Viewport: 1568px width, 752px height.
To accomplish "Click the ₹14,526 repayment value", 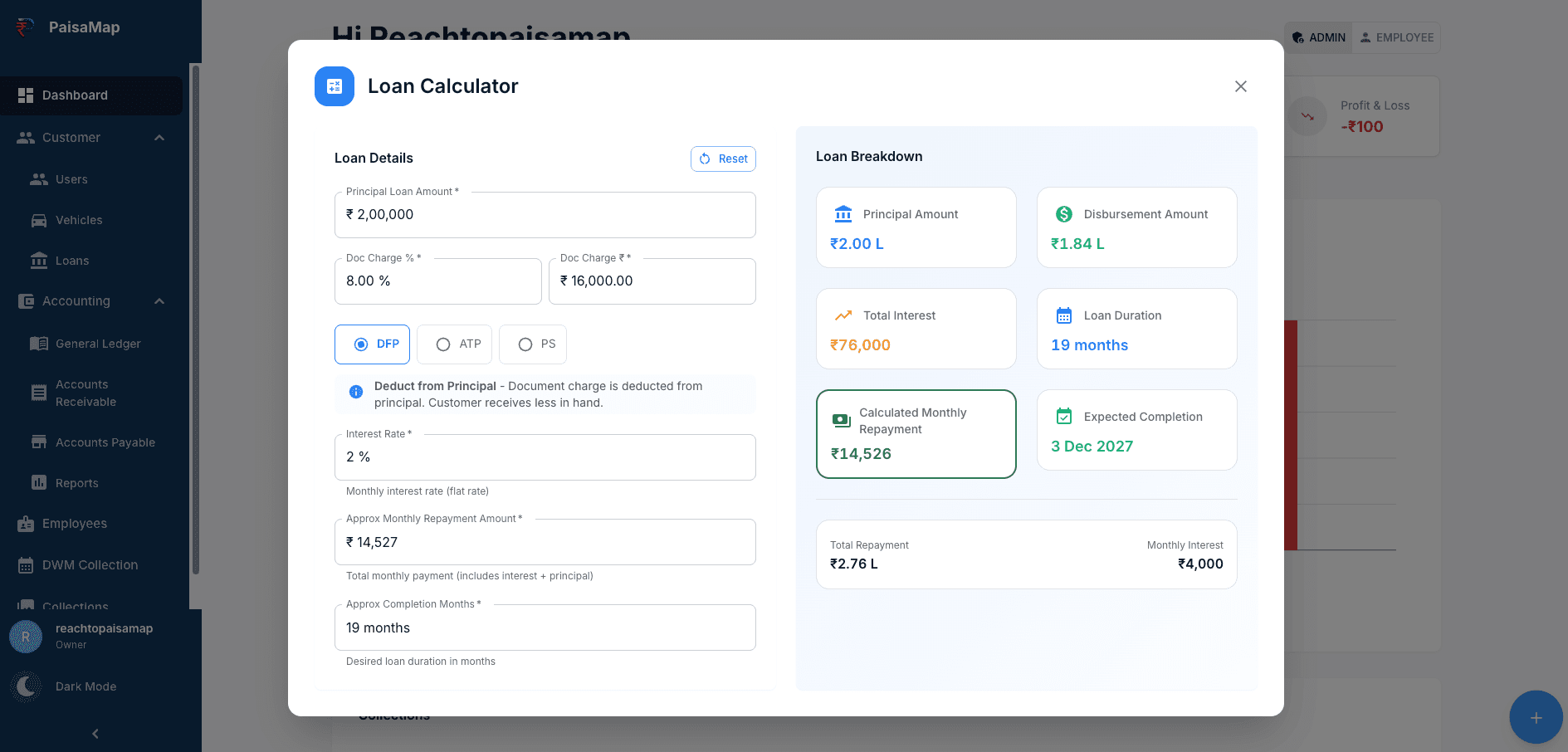I will (x=861, y=454).
